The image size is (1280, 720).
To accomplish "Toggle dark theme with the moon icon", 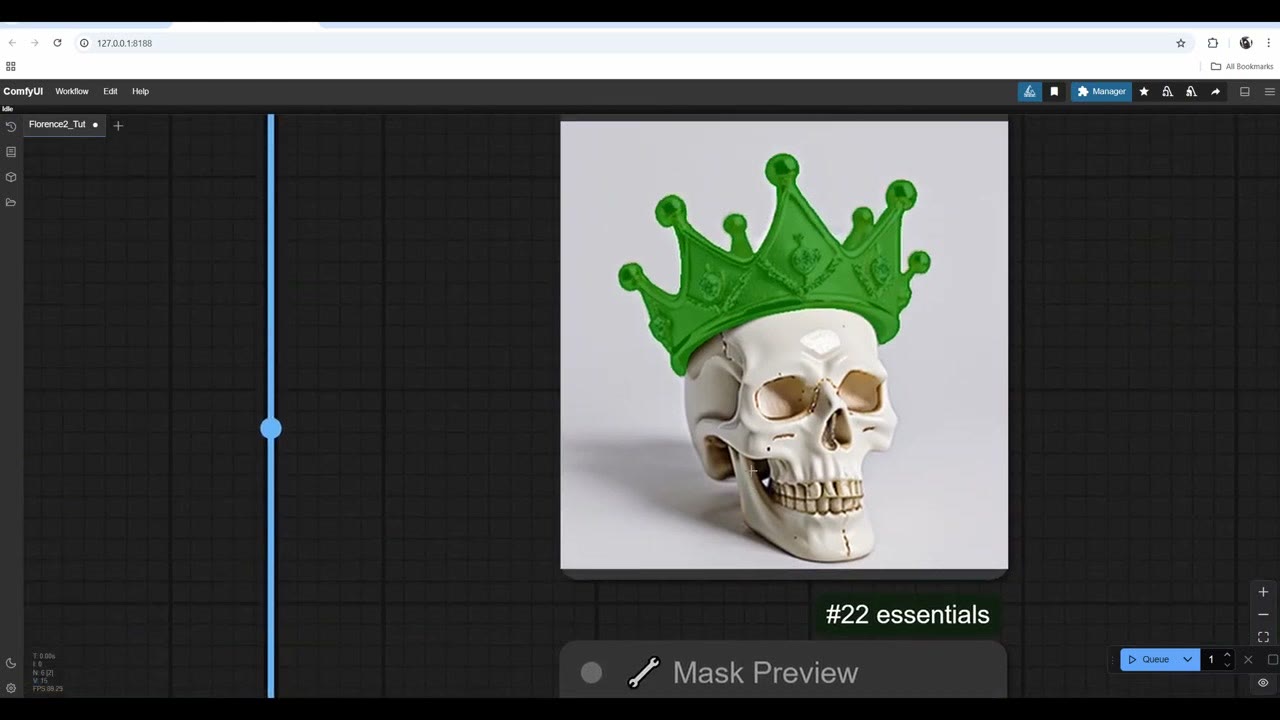I will (11, 663).
